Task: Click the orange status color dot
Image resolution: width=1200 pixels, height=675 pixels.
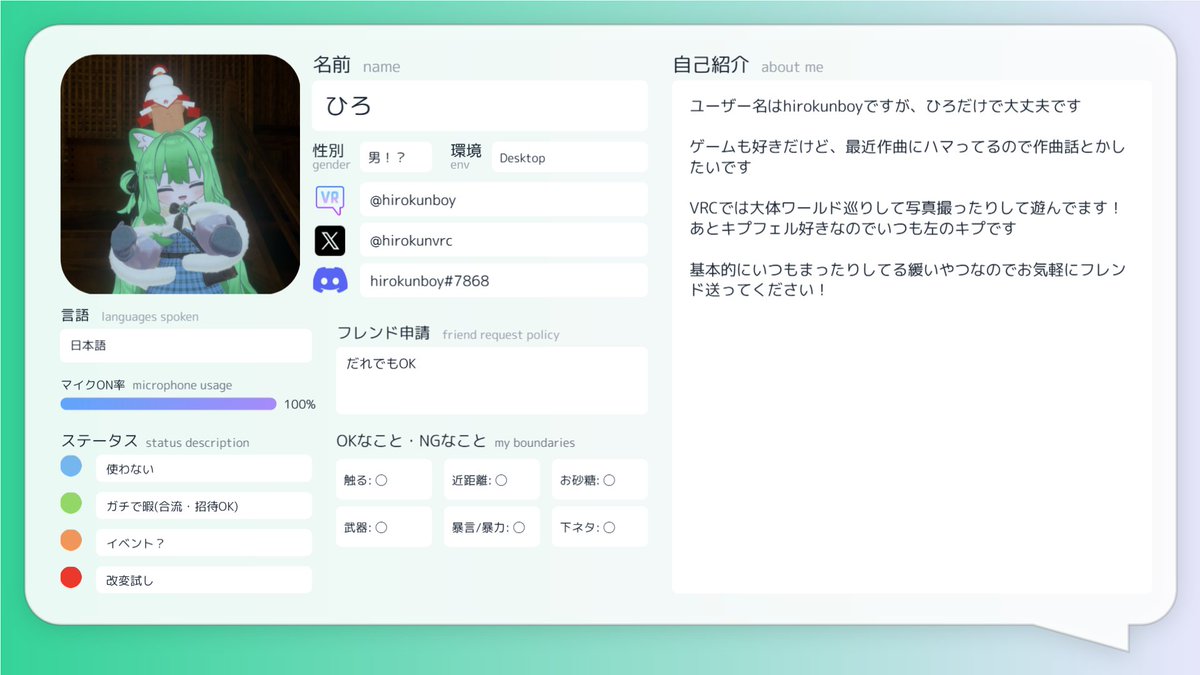Action: coord(71,540)
